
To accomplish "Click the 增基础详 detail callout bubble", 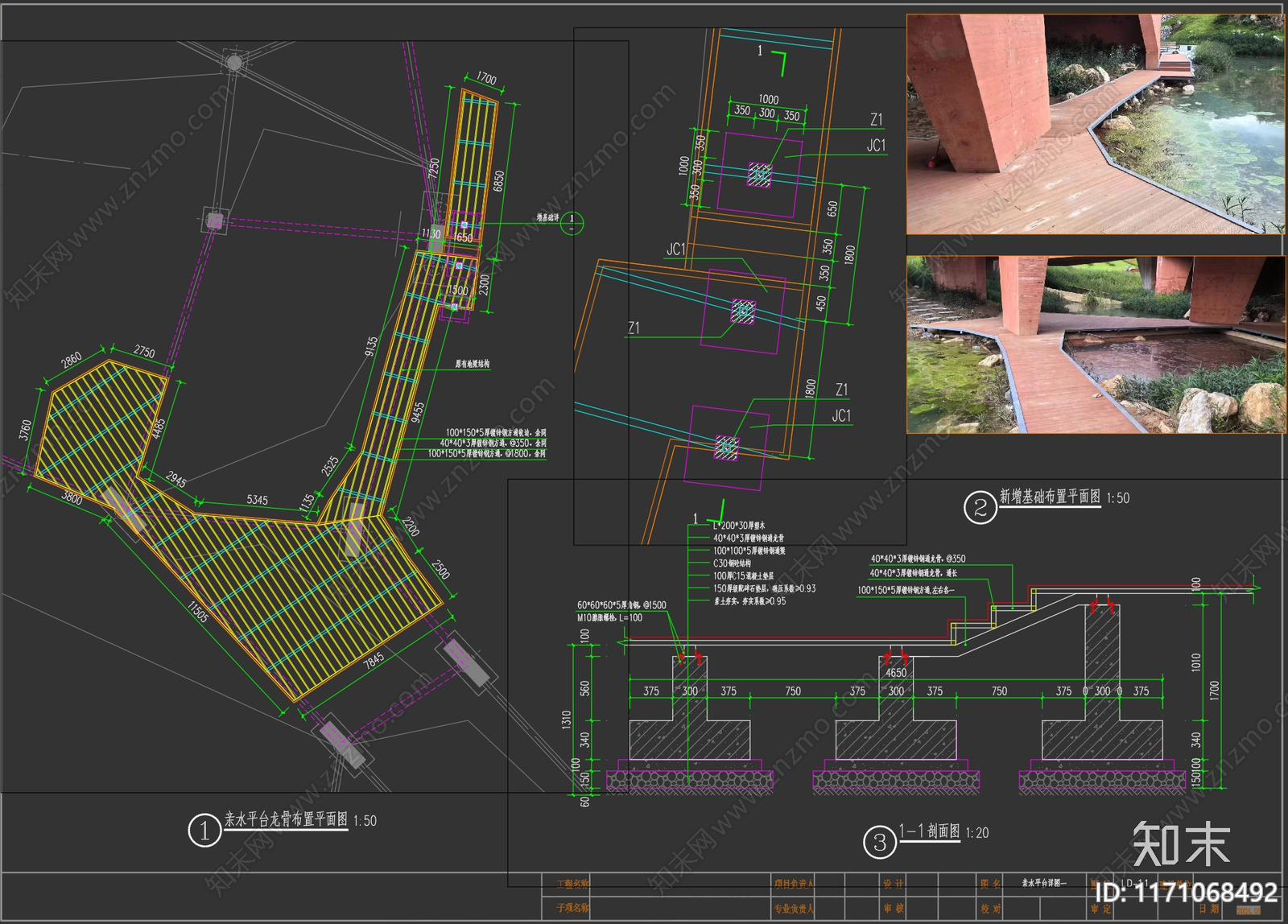I will (572, 223).
